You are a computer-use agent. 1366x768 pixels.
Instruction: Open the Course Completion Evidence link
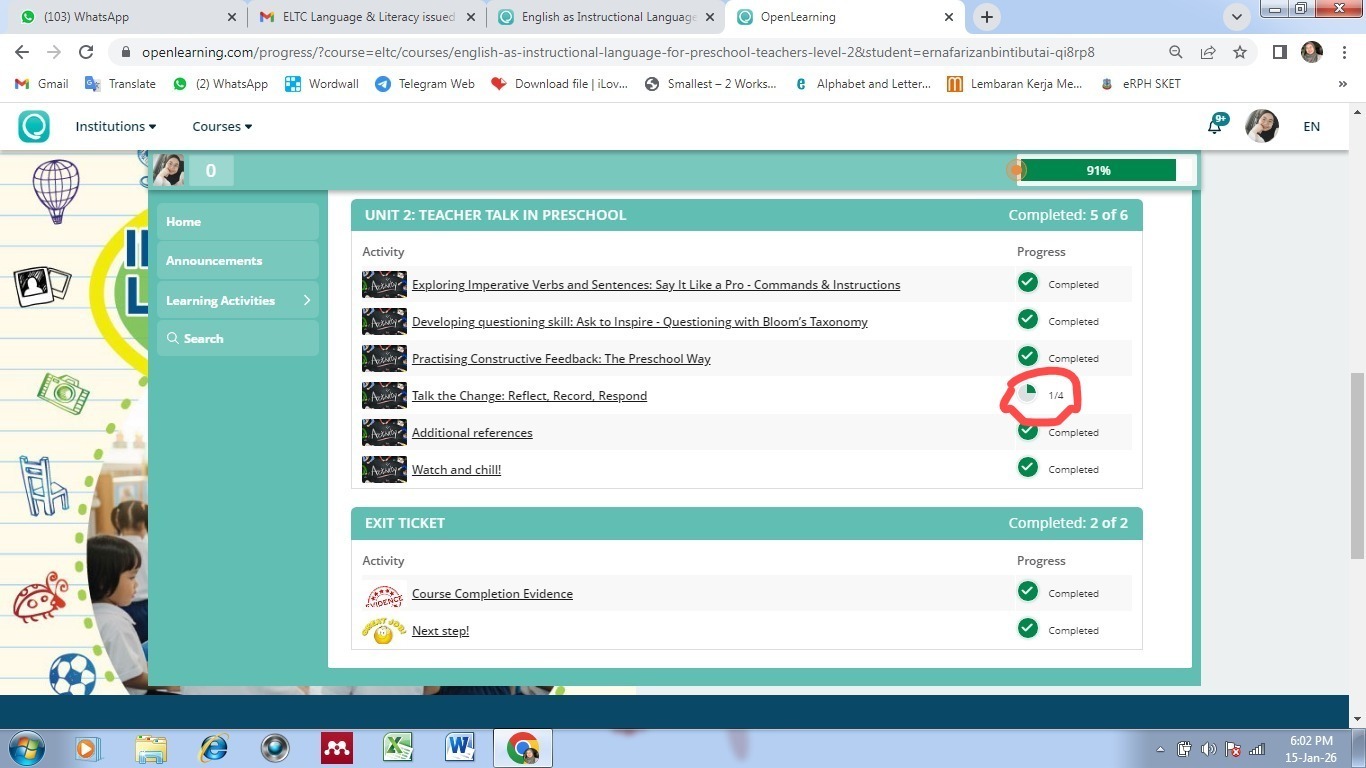point(492,594)
